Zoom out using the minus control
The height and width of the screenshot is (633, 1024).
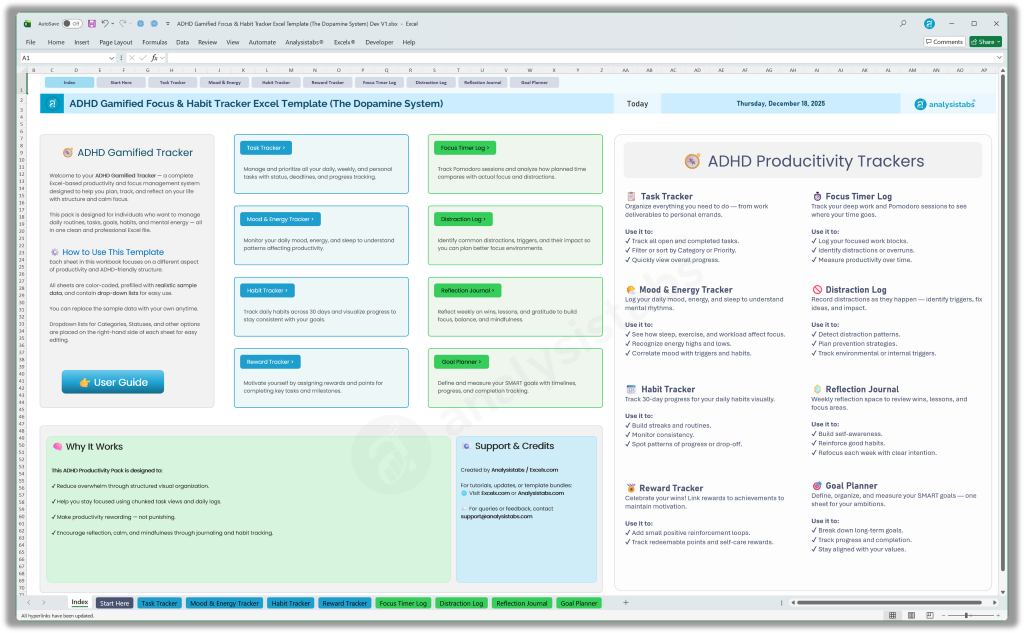pos(943,615)
